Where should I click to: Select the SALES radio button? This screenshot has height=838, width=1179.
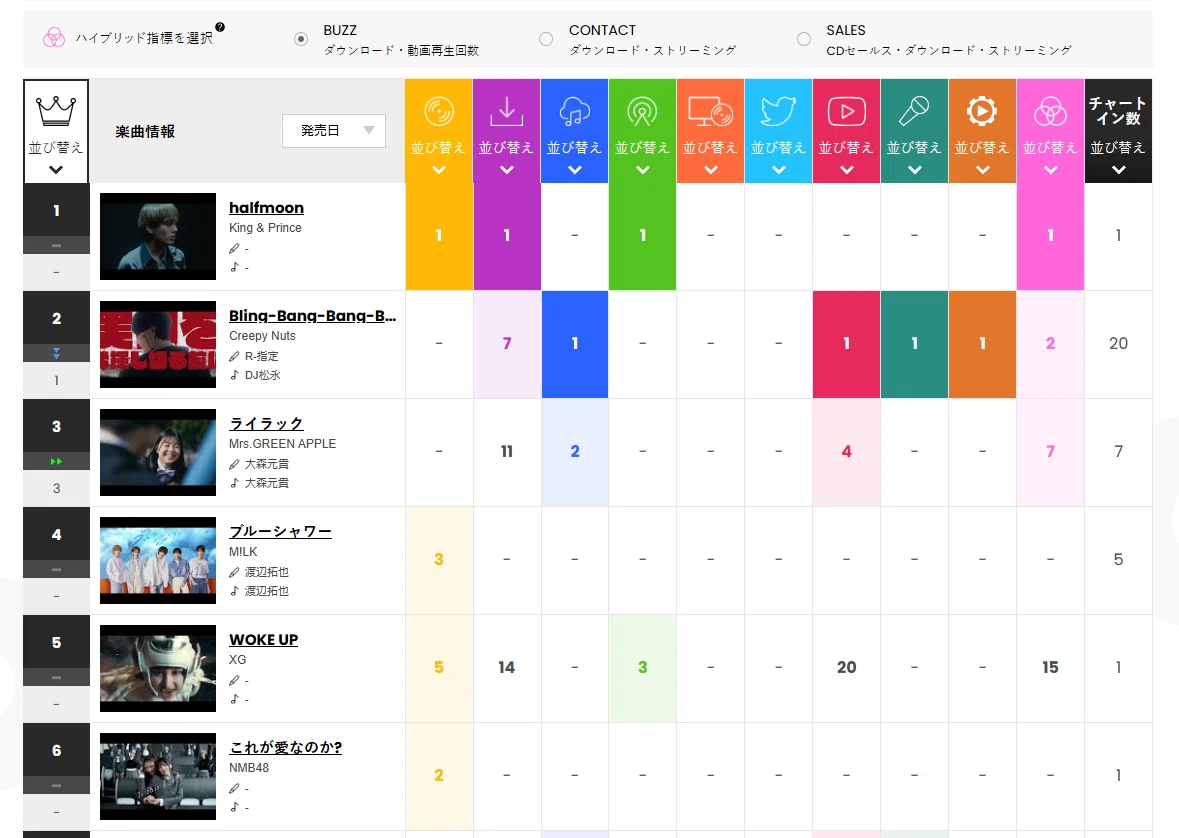(x=804, y=39)
